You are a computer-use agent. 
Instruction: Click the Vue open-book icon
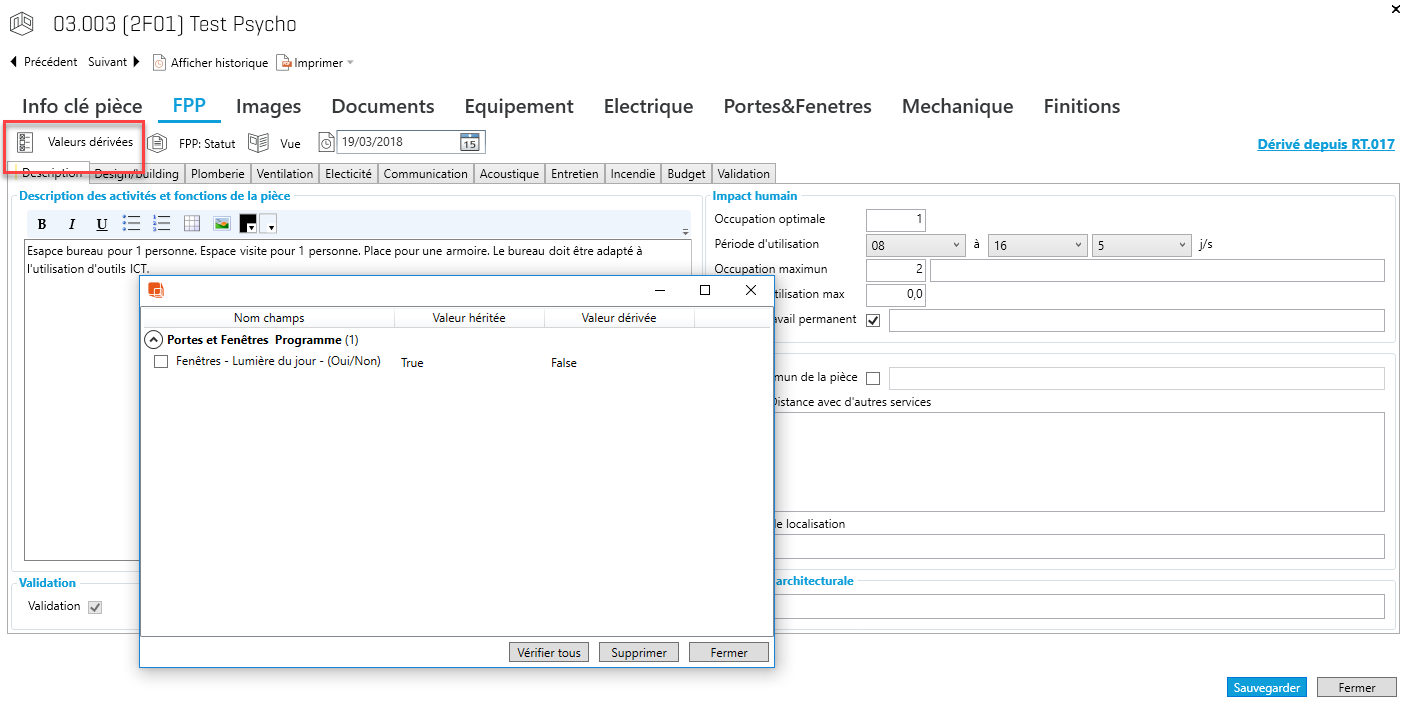(259, 143)
